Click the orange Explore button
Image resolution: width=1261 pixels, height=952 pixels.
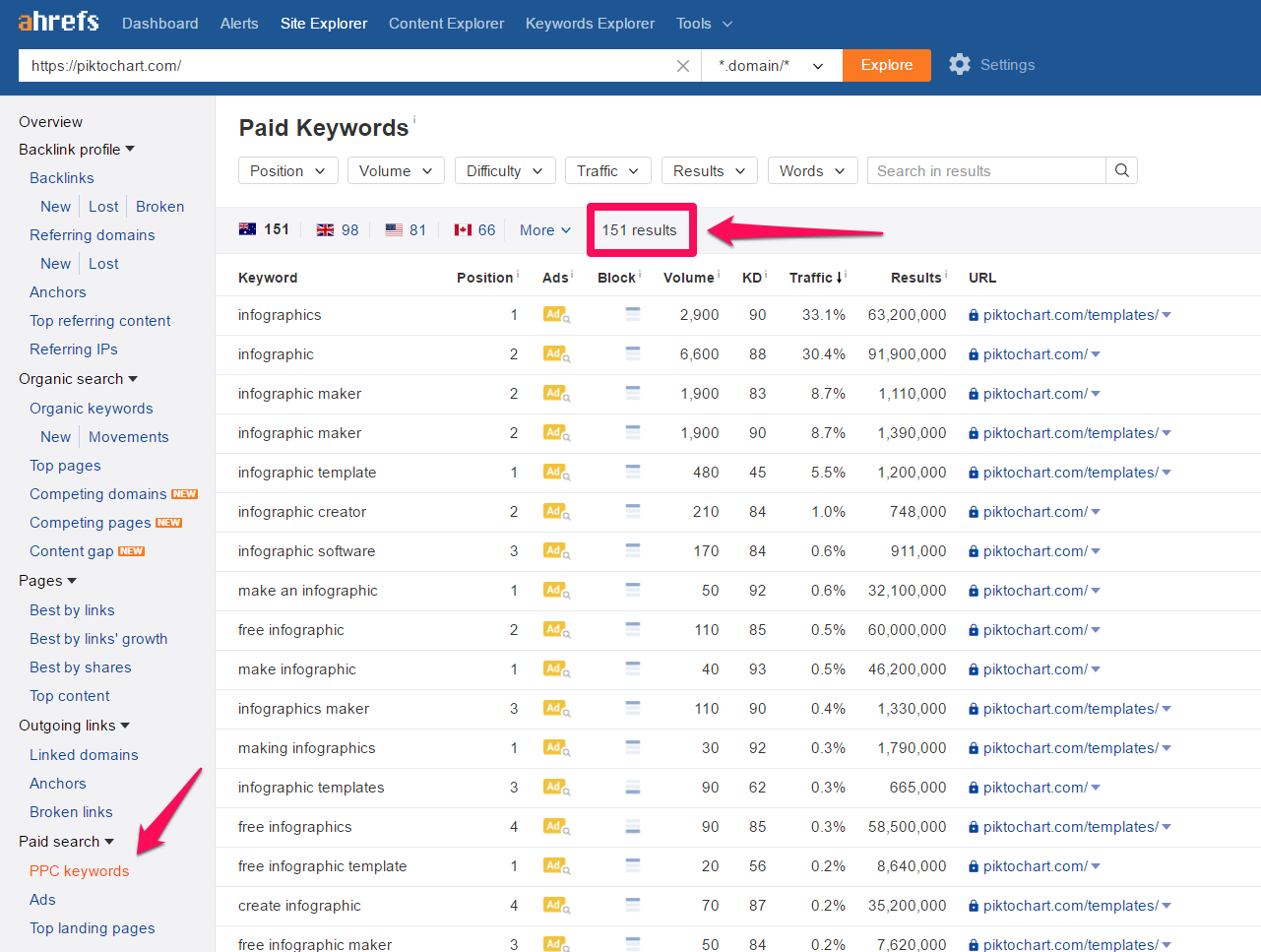(x=887, y=65)
